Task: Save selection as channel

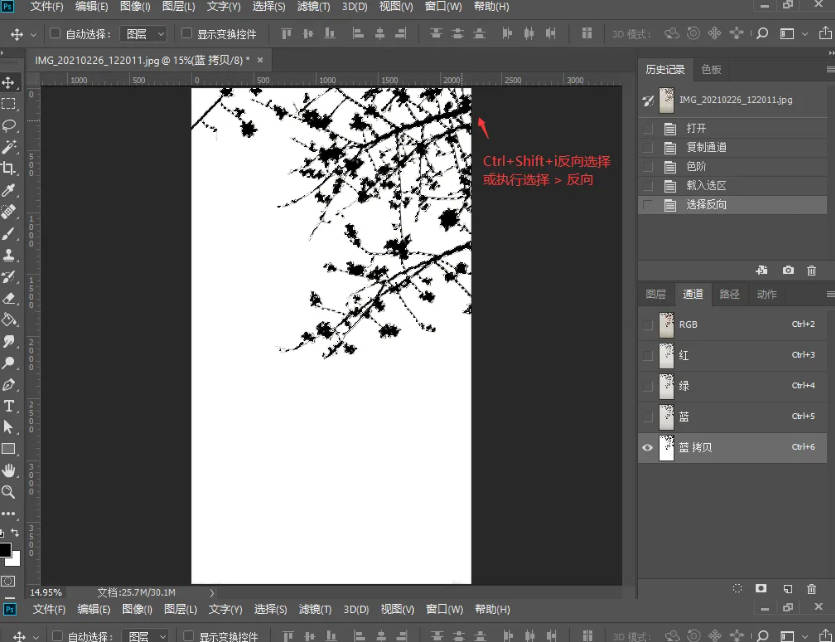Action: 761,588
